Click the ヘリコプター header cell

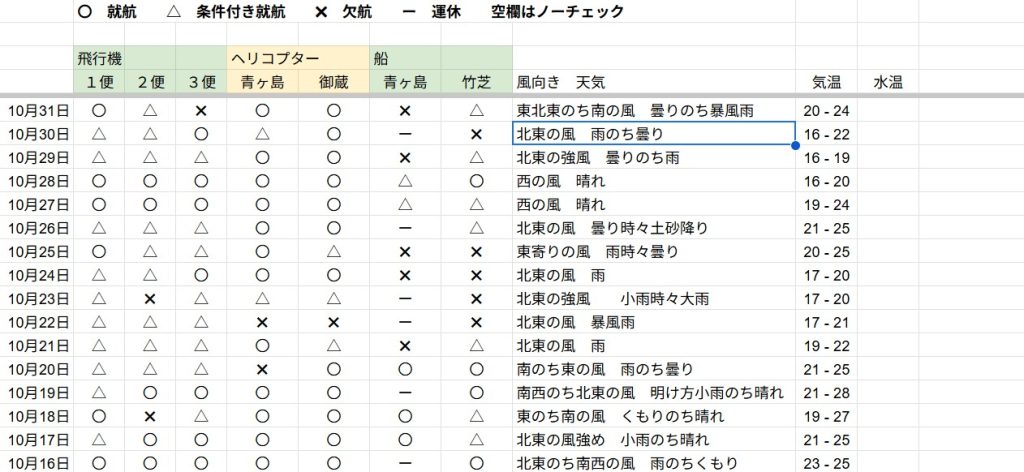point(276,58)
